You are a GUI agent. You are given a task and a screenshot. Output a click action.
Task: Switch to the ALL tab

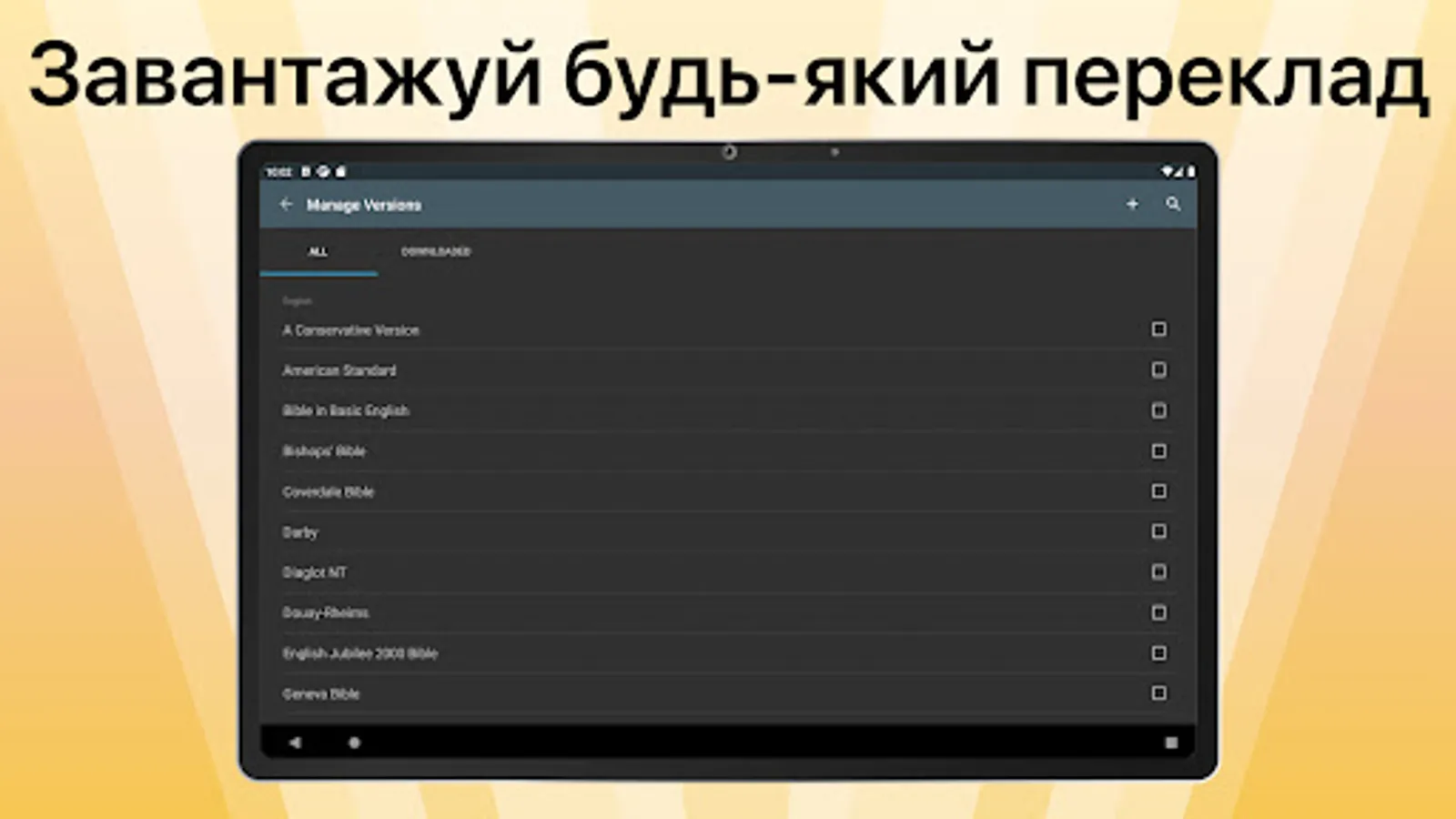coord(318,252)
